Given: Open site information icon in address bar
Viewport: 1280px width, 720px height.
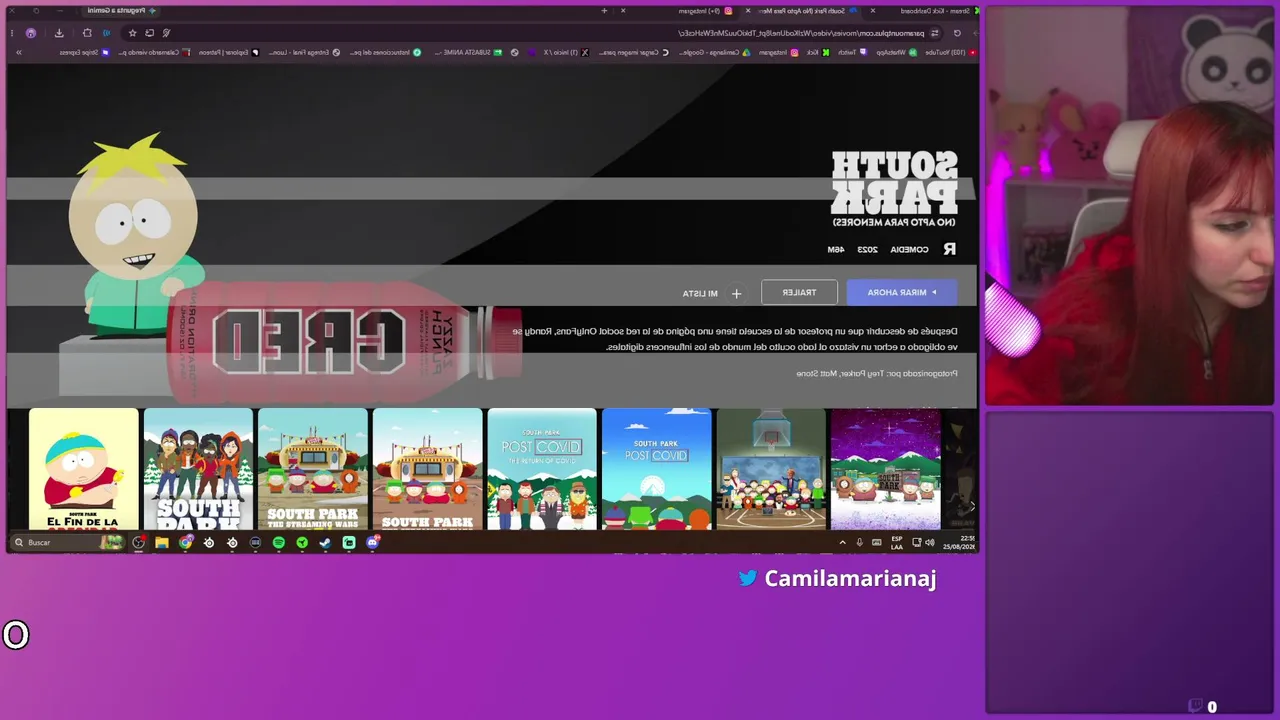Looking at the screenshot, I should (x=934, y=33).
